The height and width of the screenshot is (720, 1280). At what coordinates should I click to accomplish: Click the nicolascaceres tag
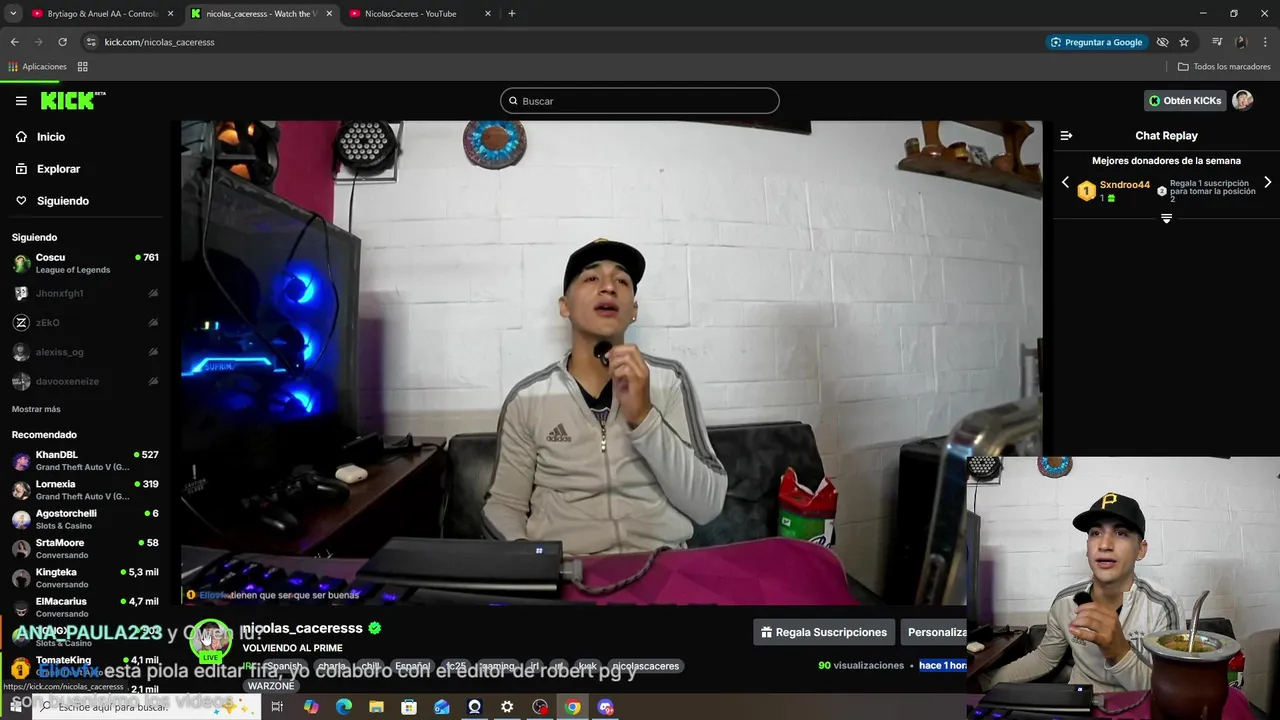pos(645,666)
